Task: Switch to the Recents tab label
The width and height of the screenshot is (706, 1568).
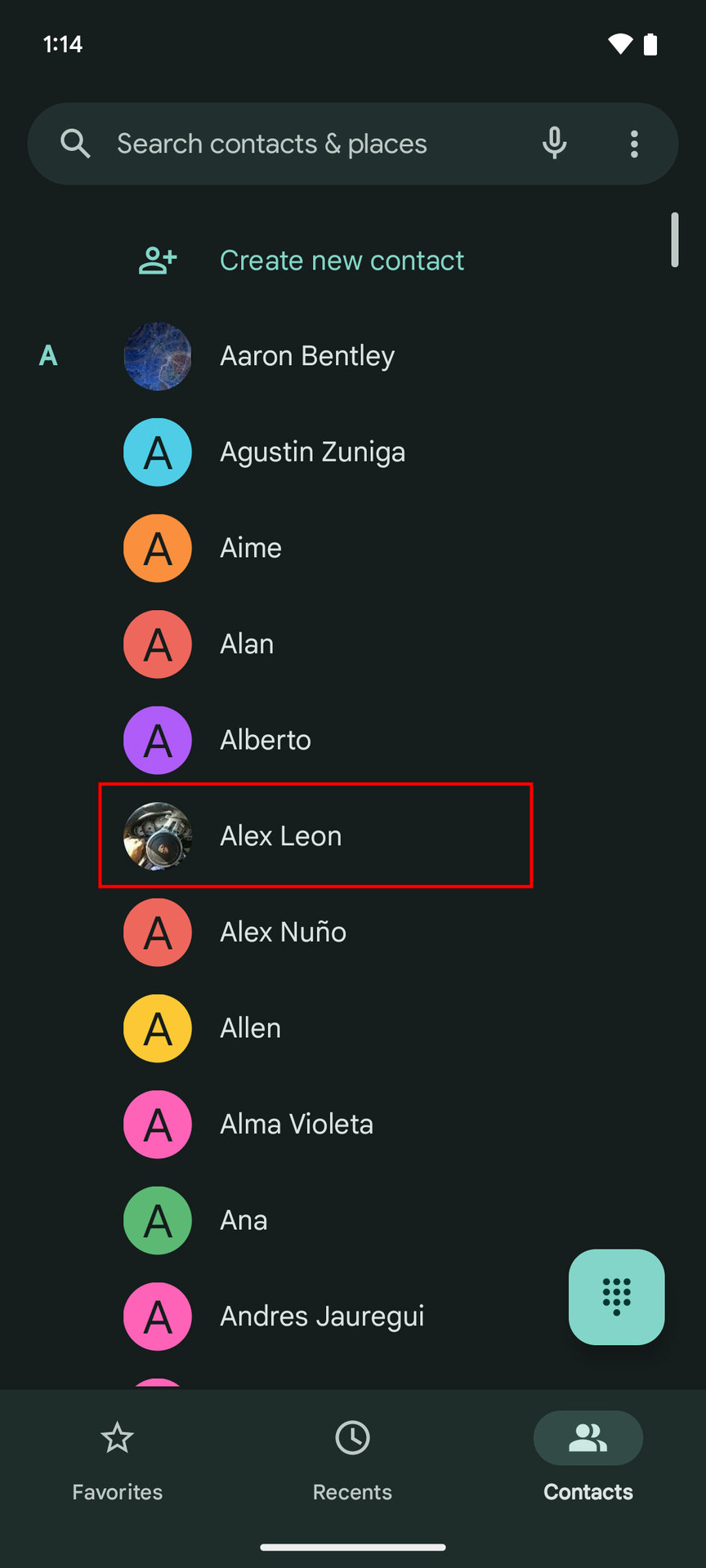Action: point(352,1492)
